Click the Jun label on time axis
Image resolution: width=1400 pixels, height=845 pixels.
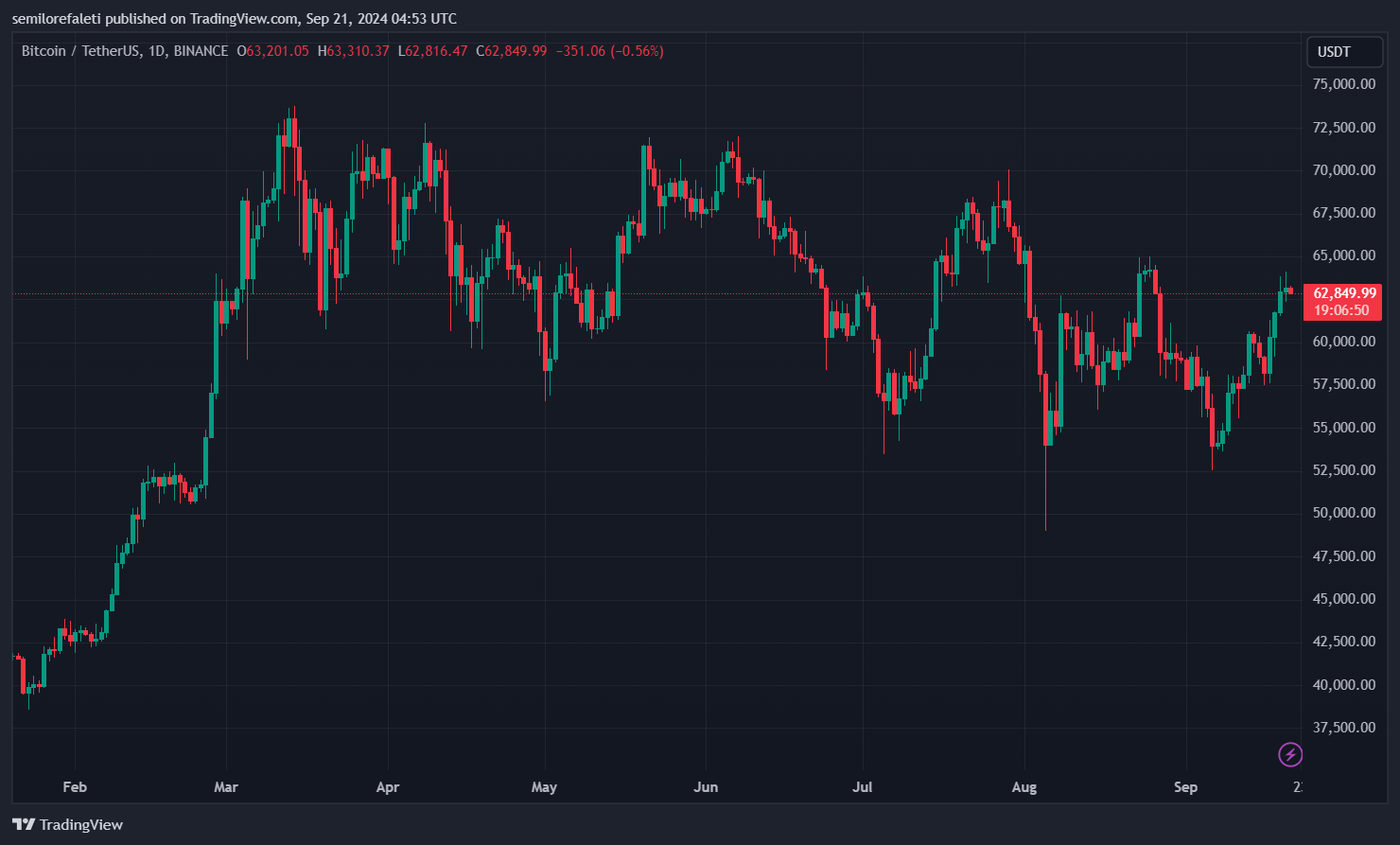coord(706,787)
